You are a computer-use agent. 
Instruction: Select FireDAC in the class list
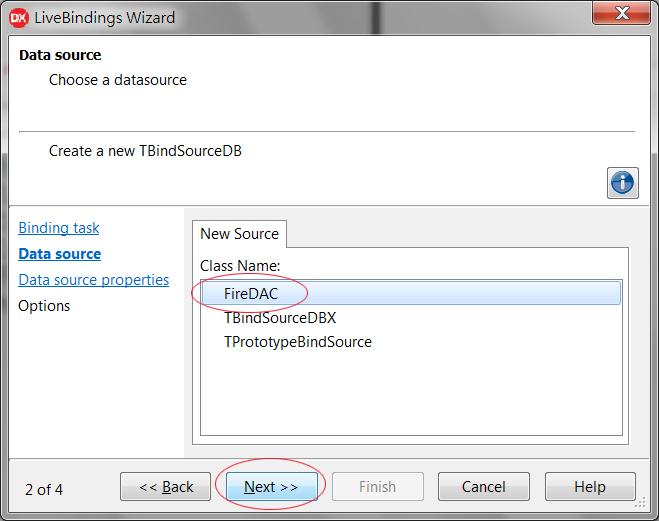coord(411,293)
